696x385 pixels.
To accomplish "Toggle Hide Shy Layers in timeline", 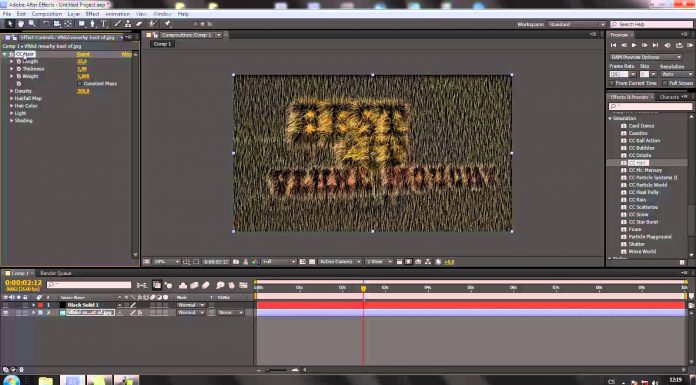I will [182, 285].
